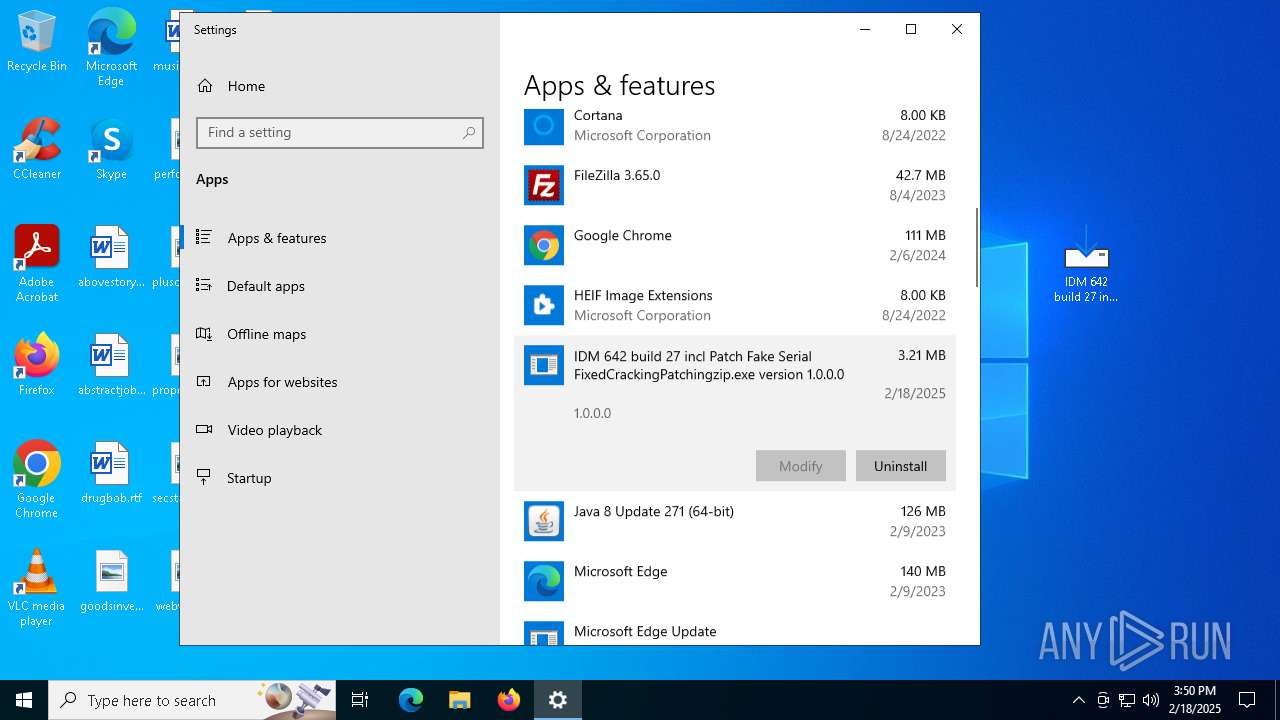Image resolution: width=1280 pixels, height=720 pixels.
Task: Click the apps list vertical scrollbar
Action: click(x=977, y=246)
